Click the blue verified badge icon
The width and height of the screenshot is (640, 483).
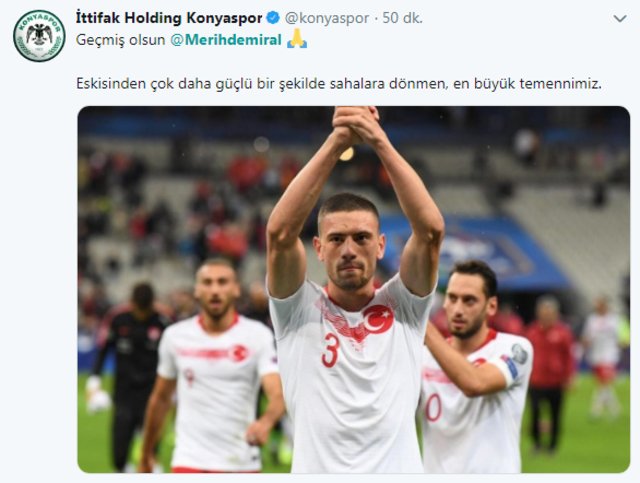coord(273,18)
